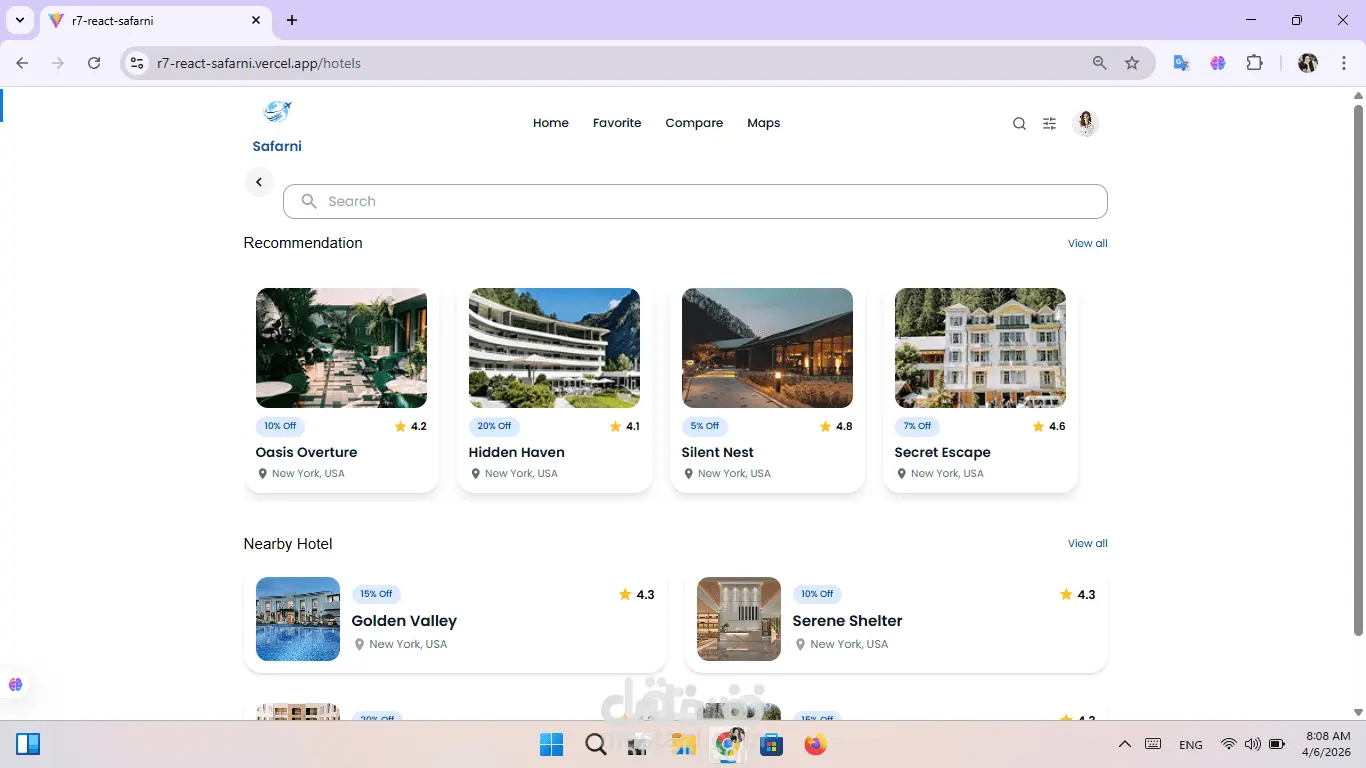Viewport: 1366px width, 768px height.
Task: Open the Compare page
Action: click(x=694, y=123)
